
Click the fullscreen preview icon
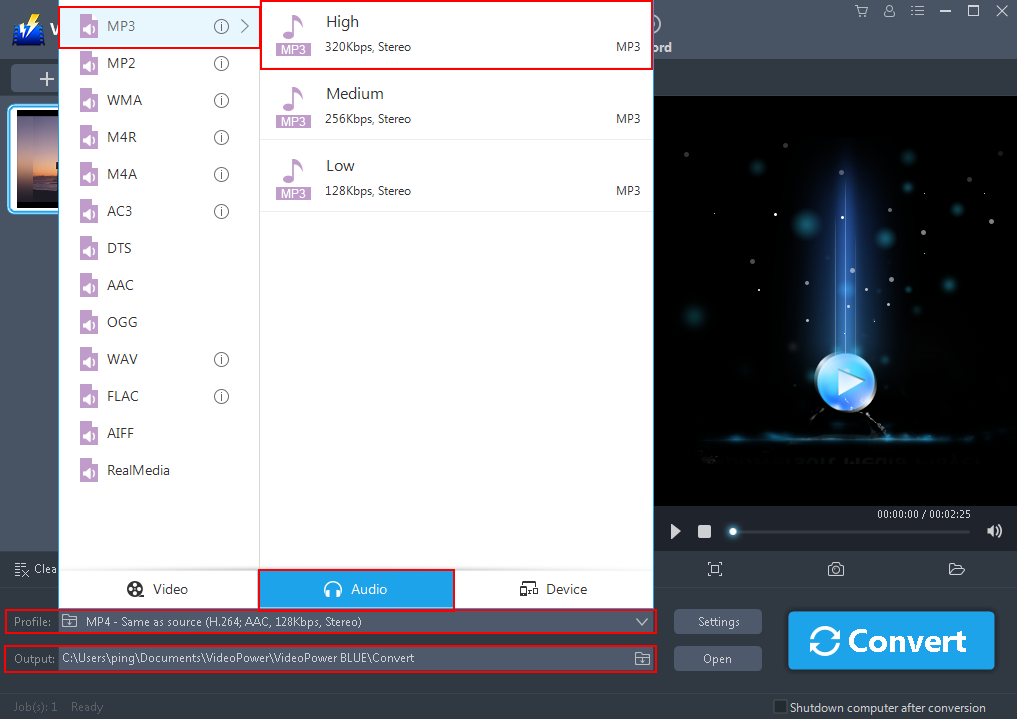point(715,568)
